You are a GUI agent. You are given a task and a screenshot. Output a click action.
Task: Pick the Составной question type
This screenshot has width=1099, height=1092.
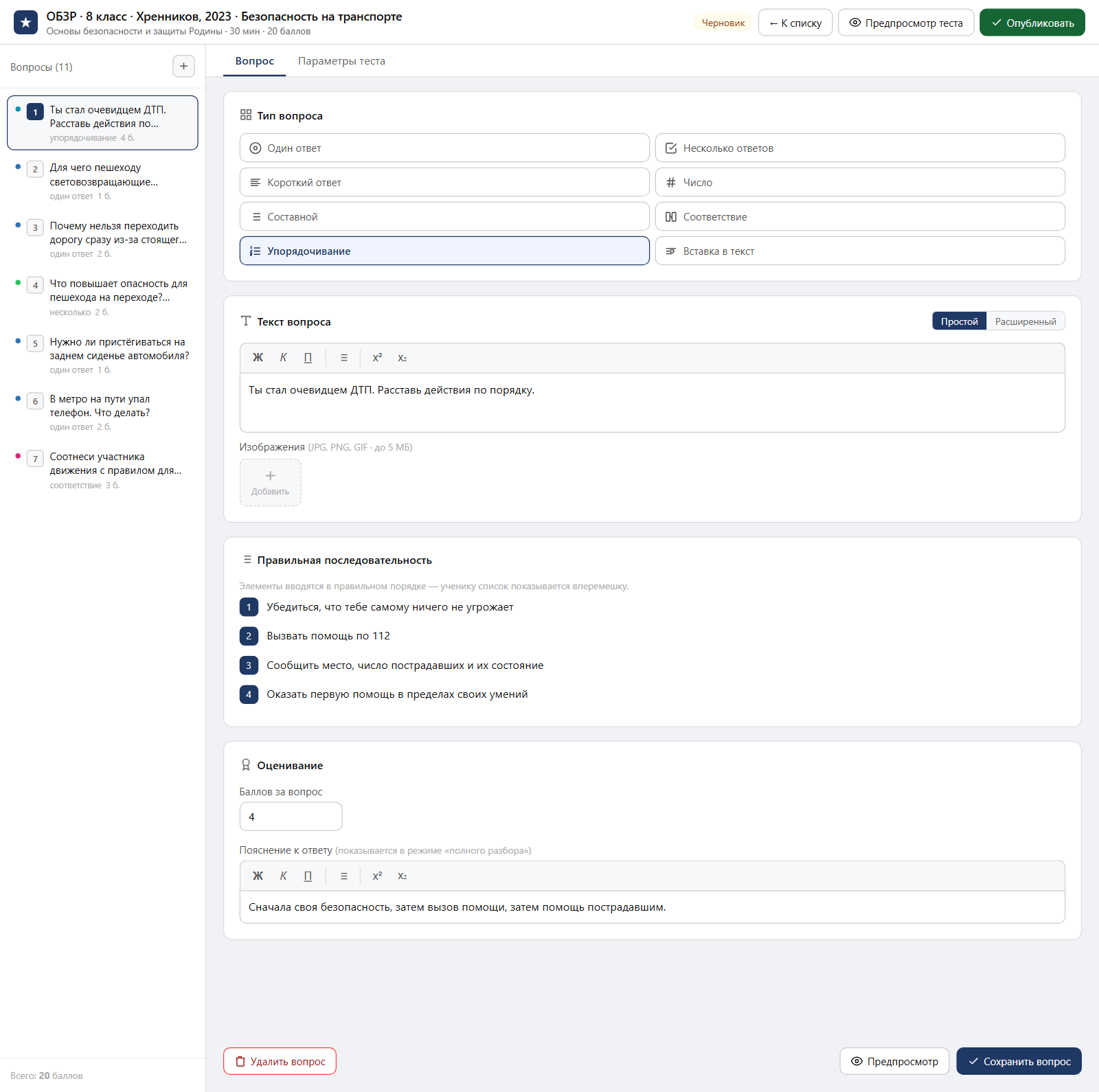click(444, 216)
